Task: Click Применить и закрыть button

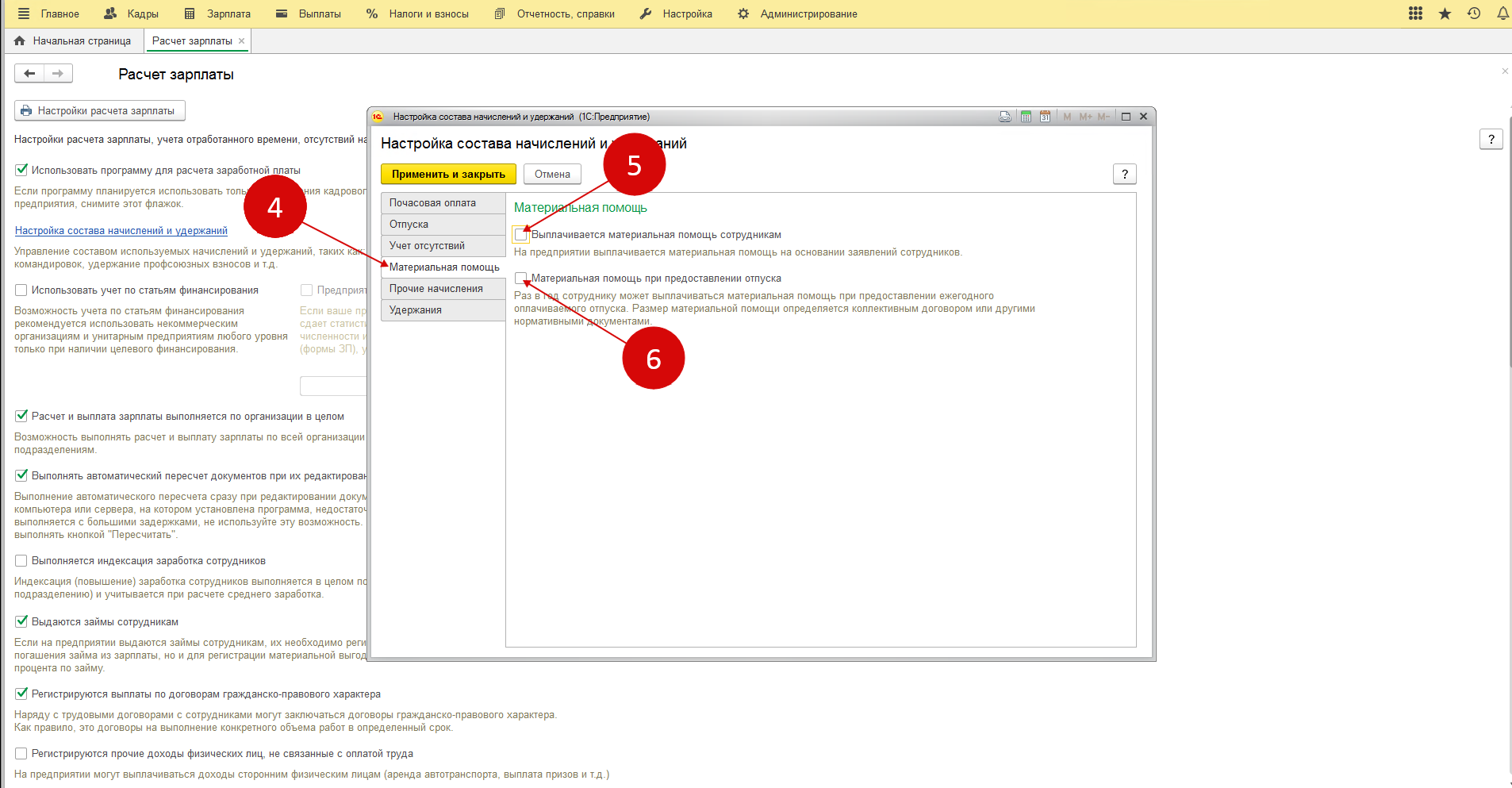Action: pos(448,174)
